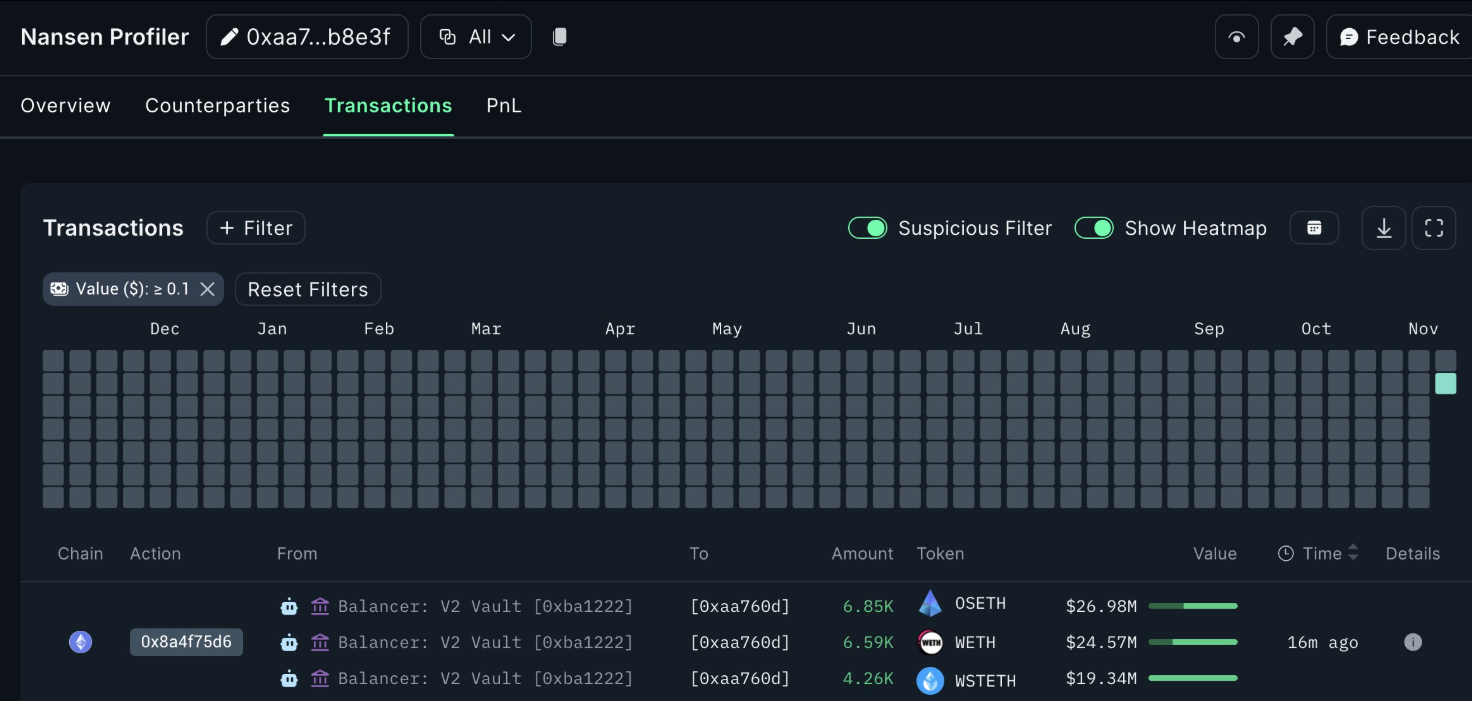Add a new Filter
The width and height of the screenshot is (1472, 701).
click(x=256, y=228)
